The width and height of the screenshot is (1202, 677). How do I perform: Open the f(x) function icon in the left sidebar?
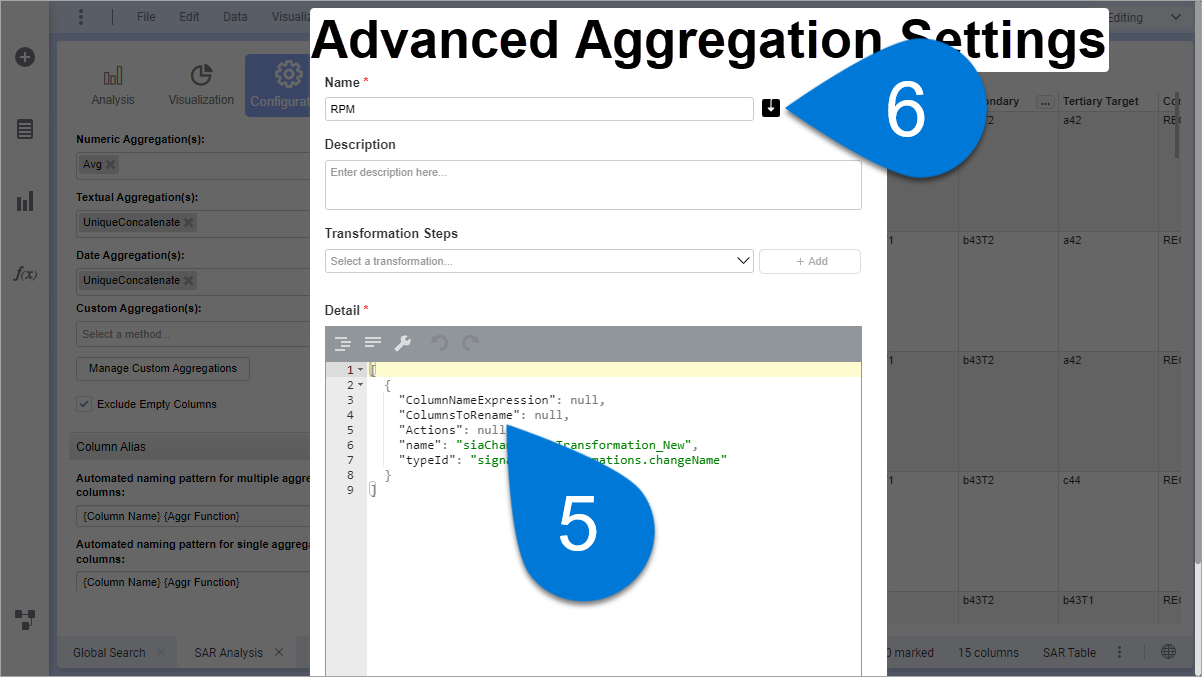pyautogui.click(x=25, y=273)
